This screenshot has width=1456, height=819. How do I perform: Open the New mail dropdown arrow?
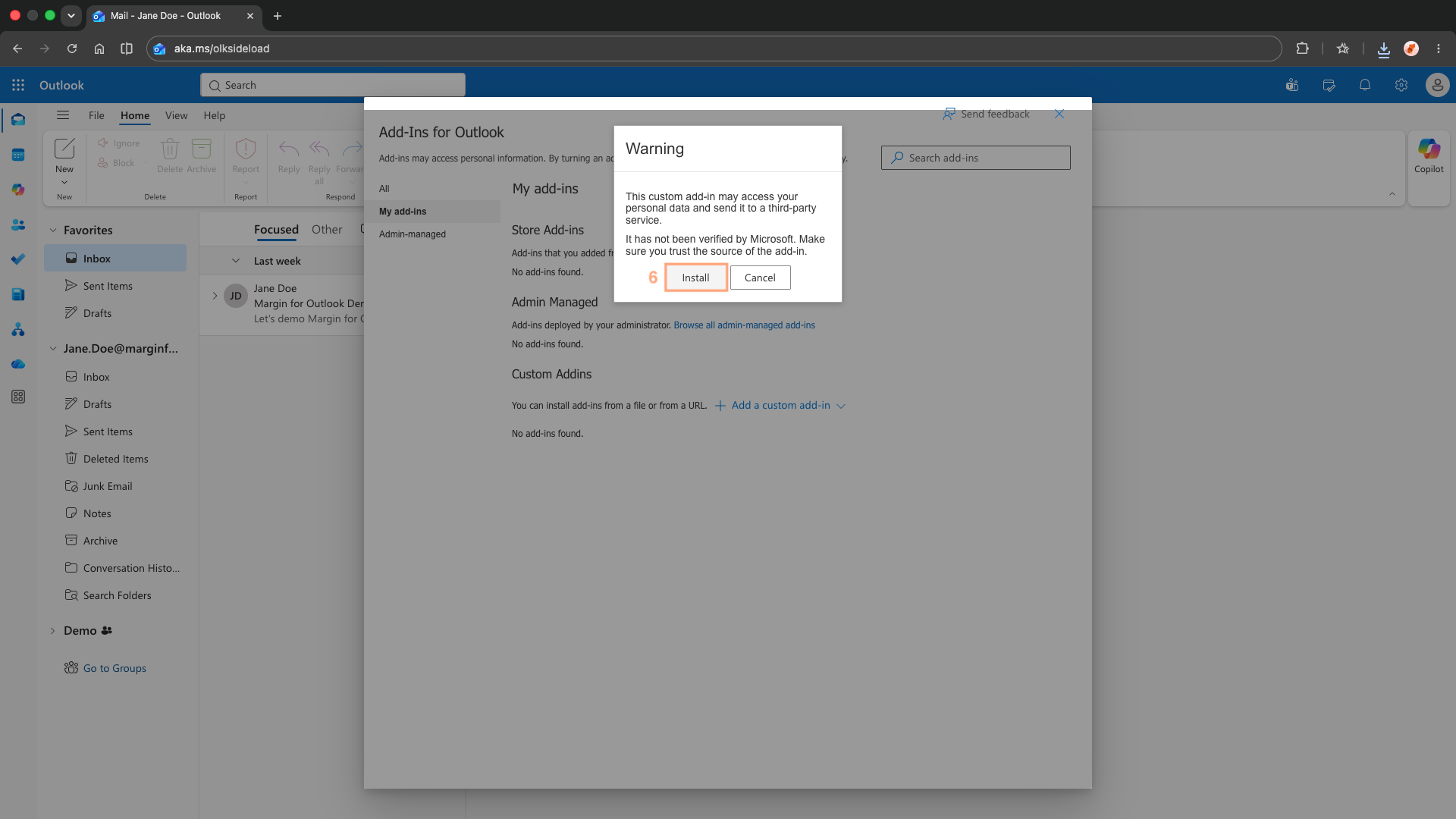point(64,182)
